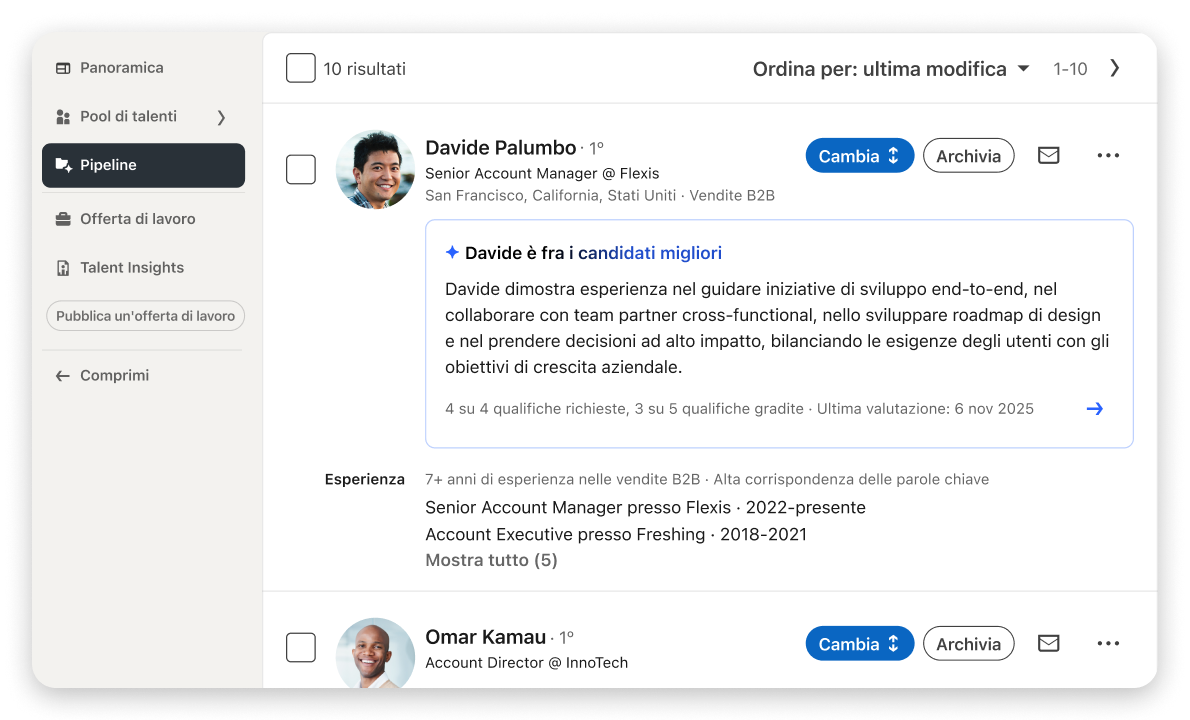Click the 1-10 results range text
Screen dimensions: 1190x720
pos(1070,69)
